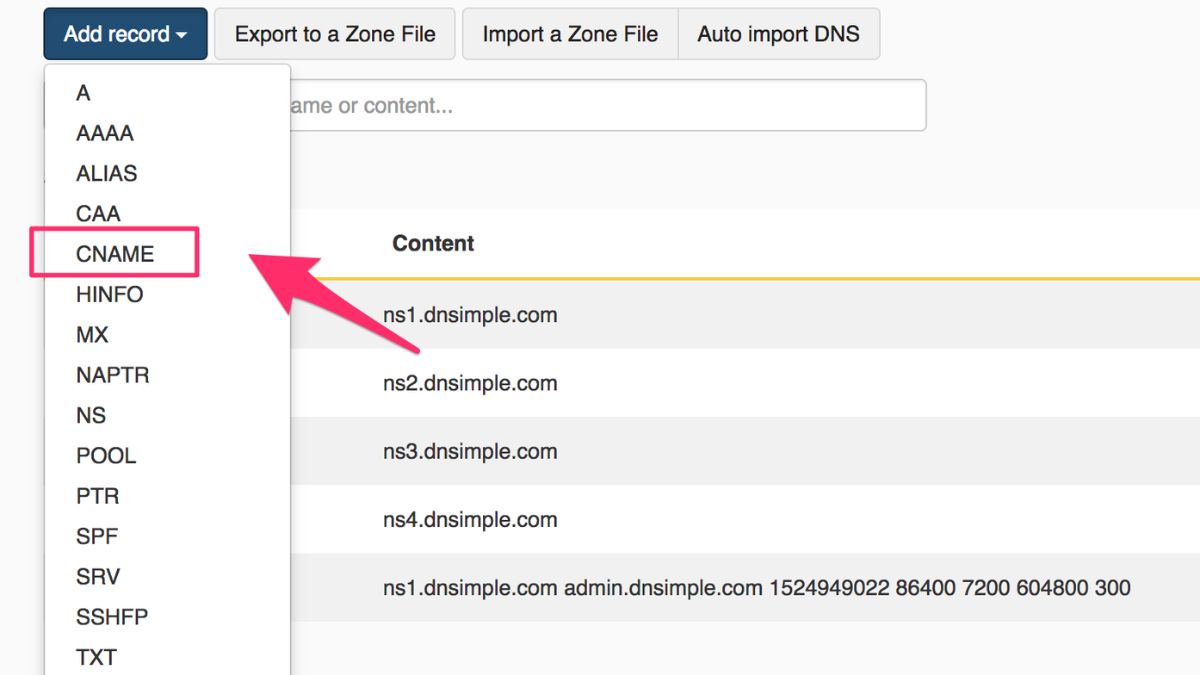Select NS record type option
This screenshot has height=675, width=1200.
tap(90, 415)
